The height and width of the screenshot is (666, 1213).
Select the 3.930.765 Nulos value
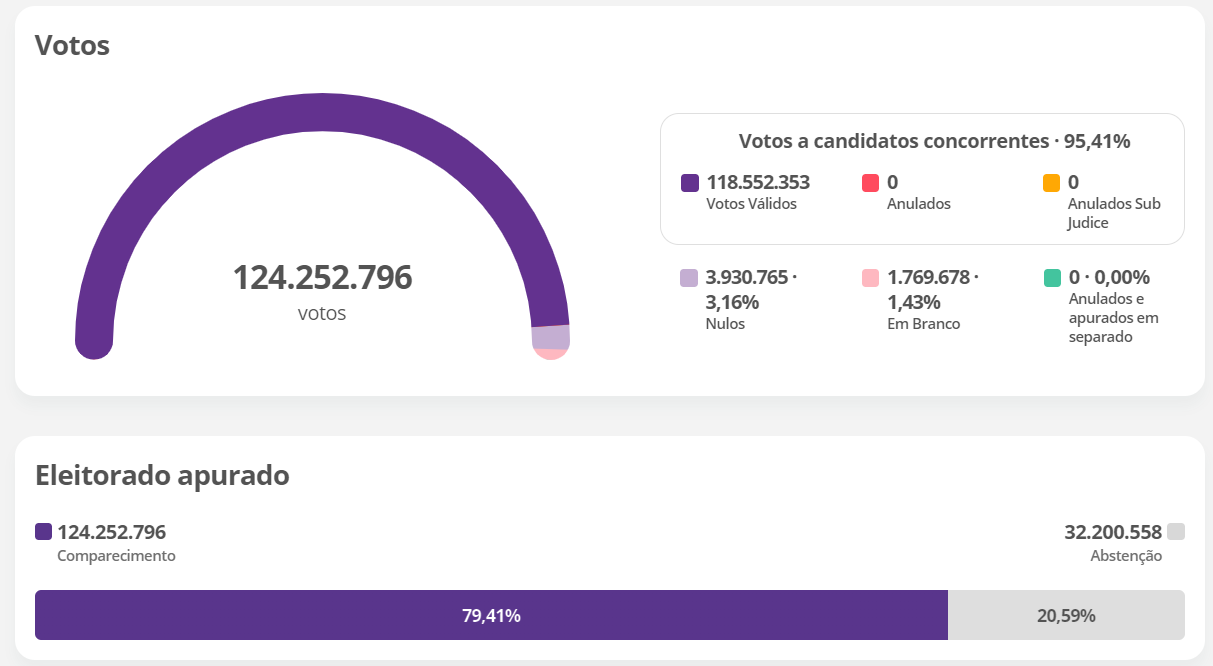[749, 277]
